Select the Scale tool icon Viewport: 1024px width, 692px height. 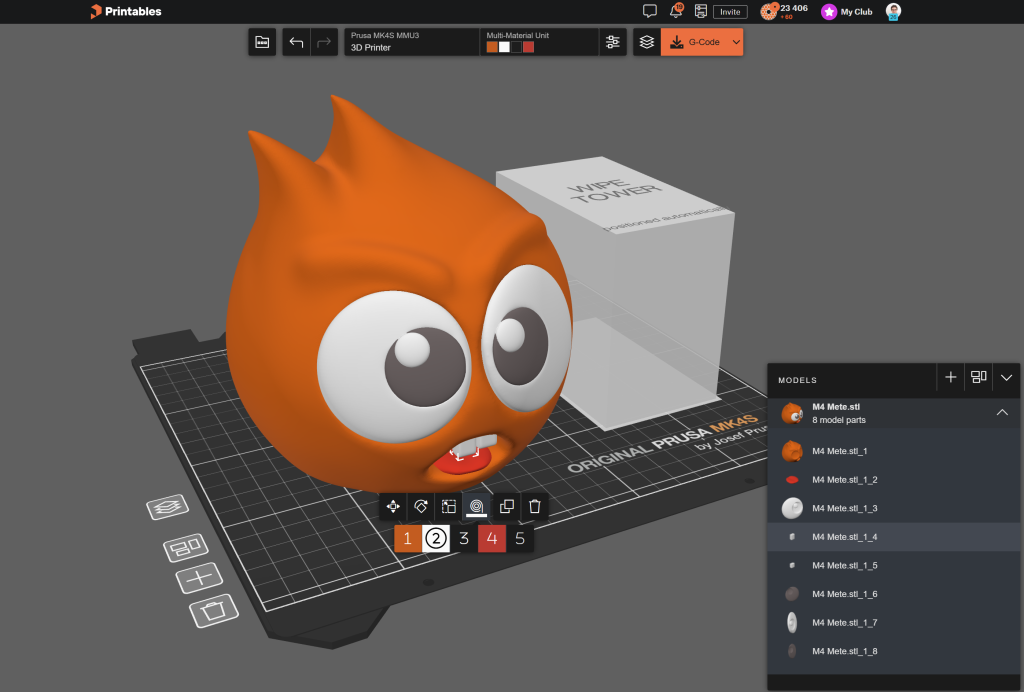pos(449,506)
